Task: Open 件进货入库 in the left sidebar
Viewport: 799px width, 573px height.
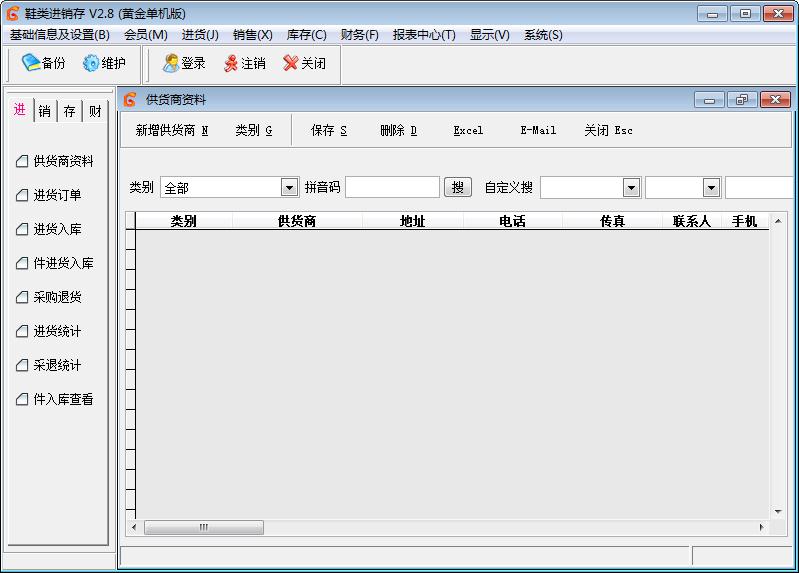Action: pyautogui.click(x=55, y=263)
